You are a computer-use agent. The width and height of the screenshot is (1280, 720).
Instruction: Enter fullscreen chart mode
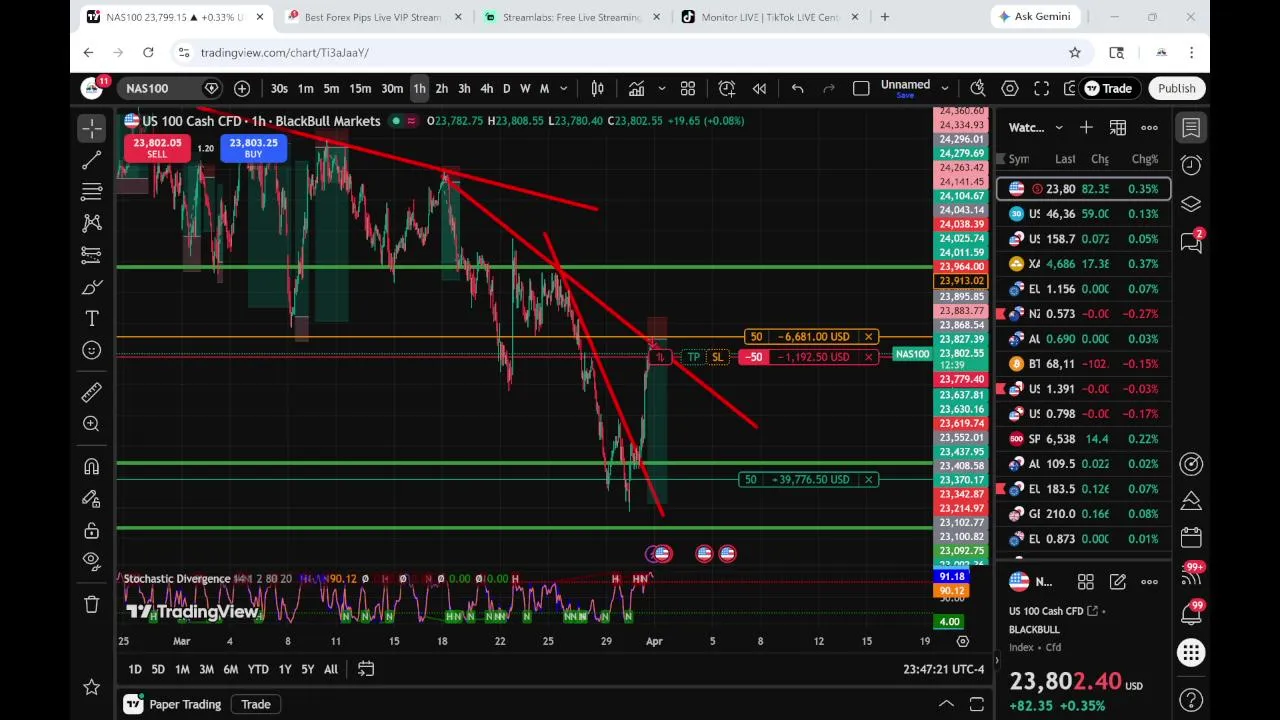coord(1041,89)
